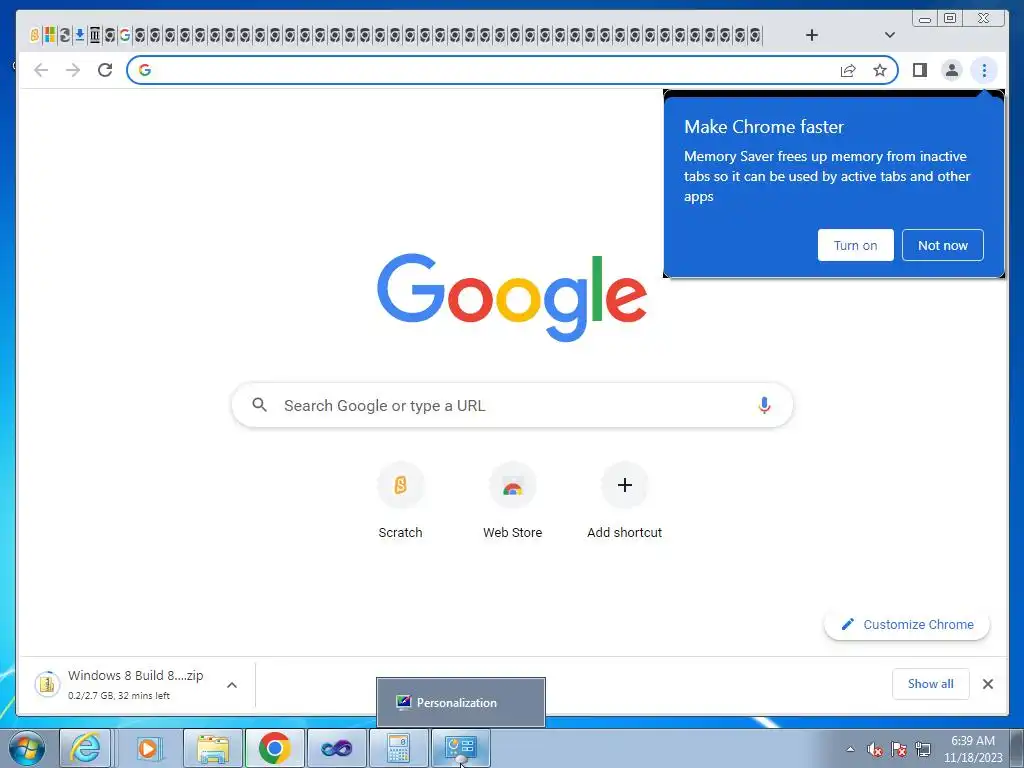The width and height of the screenshot is (1024, 768).
Task: Show all downloads
Action: point(931,684)
